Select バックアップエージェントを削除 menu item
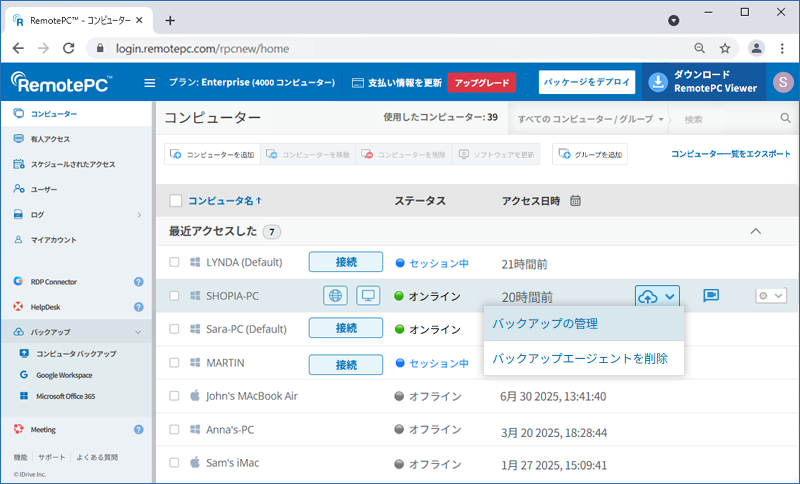This screenshot has height=484, width=800. pos(584,358)
